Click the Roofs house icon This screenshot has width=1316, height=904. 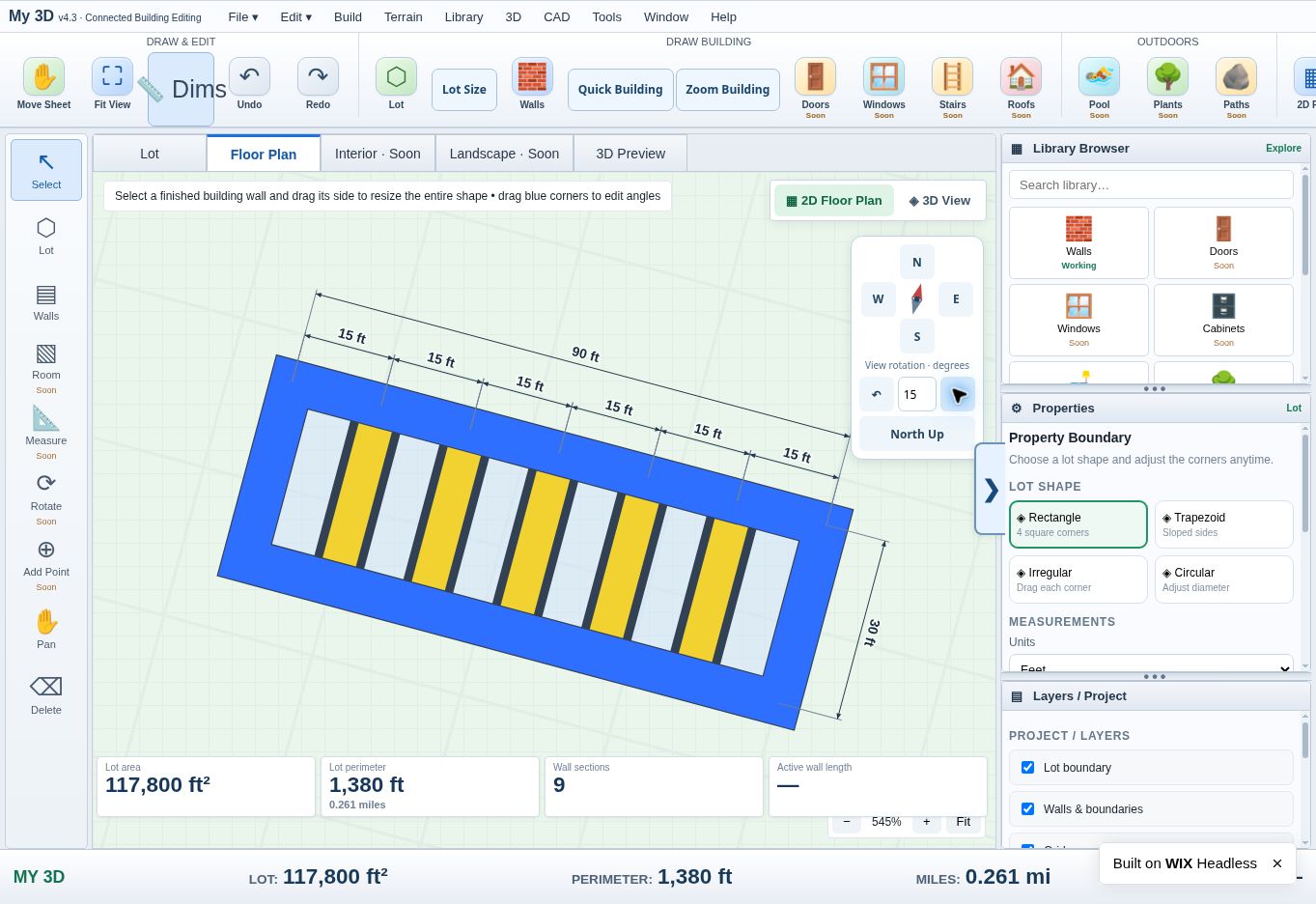1021,76
